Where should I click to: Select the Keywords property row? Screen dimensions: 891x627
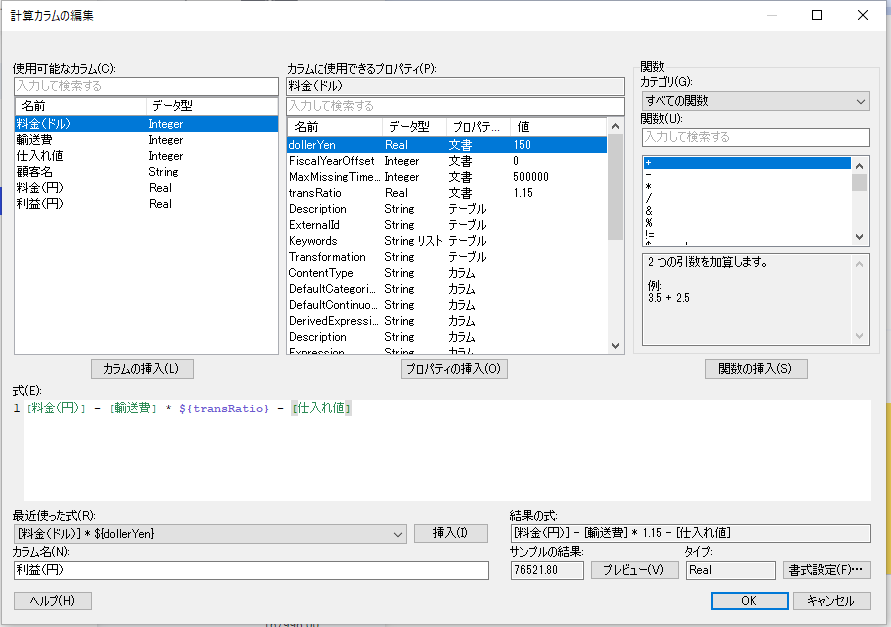[x=447, y=241]
